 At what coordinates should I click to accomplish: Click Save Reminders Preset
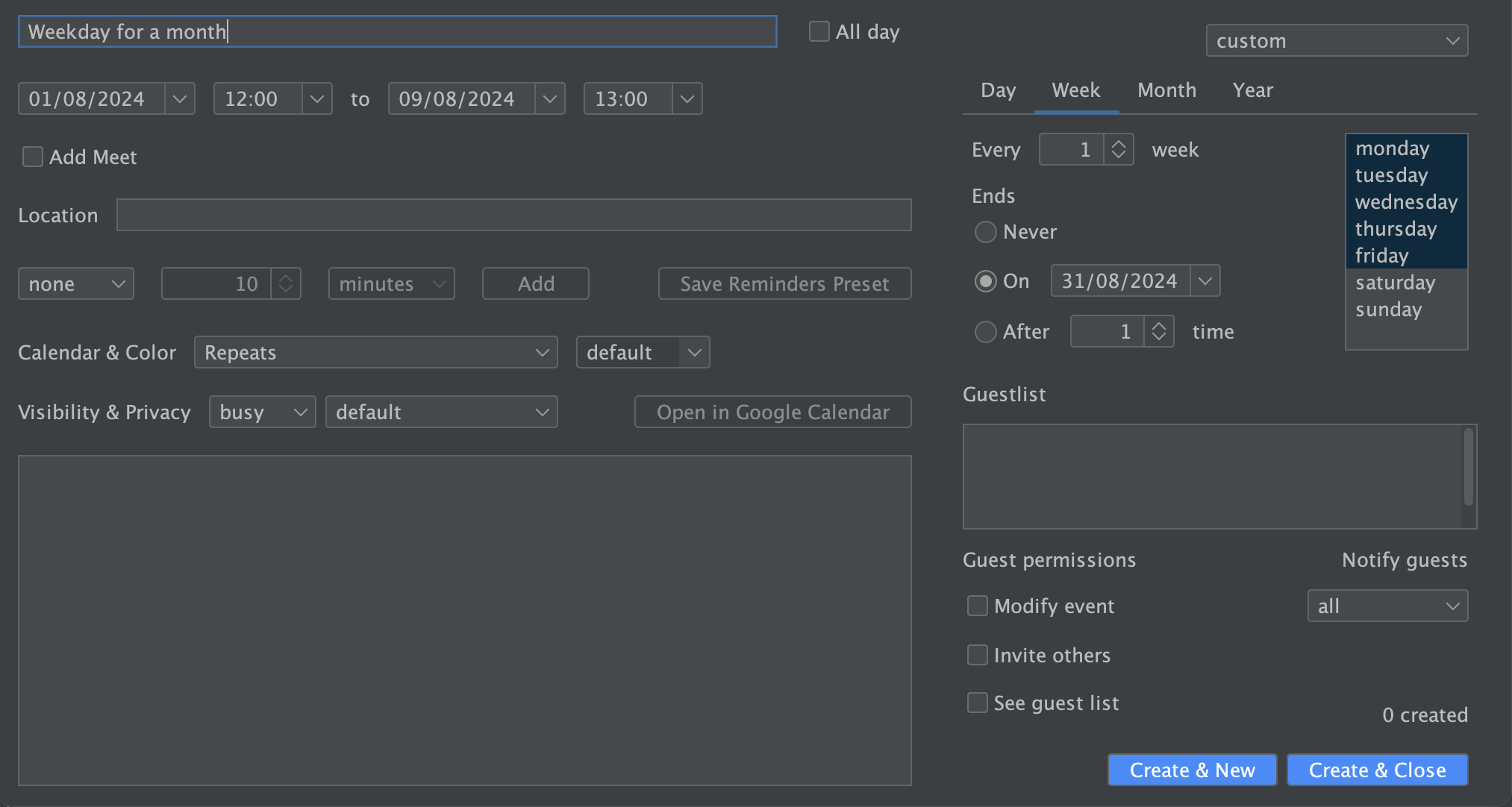point(784,283)
